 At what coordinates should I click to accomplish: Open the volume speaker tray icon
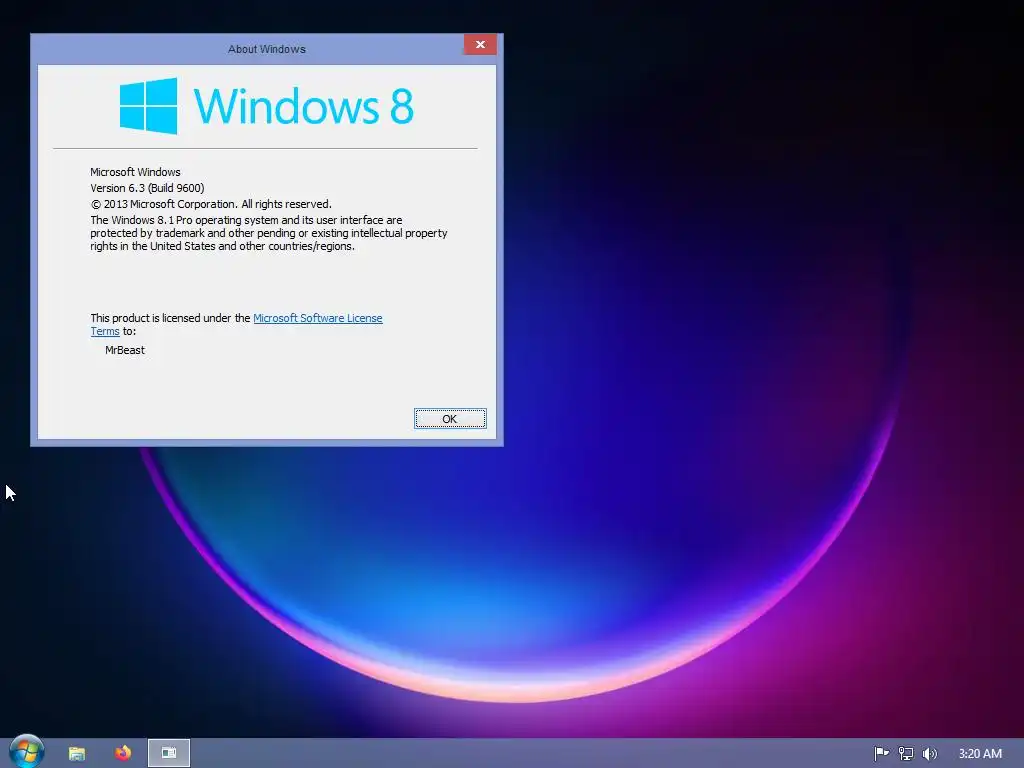pos(929,754)
